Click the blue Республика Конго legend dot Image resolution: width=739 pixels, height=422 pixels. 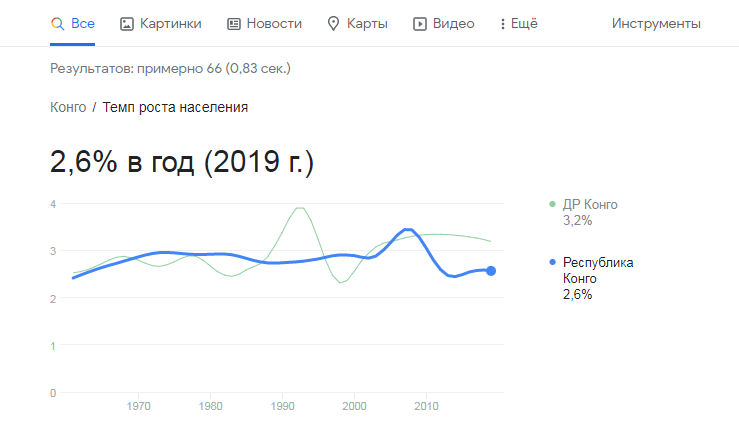click(x=552, y=262)
